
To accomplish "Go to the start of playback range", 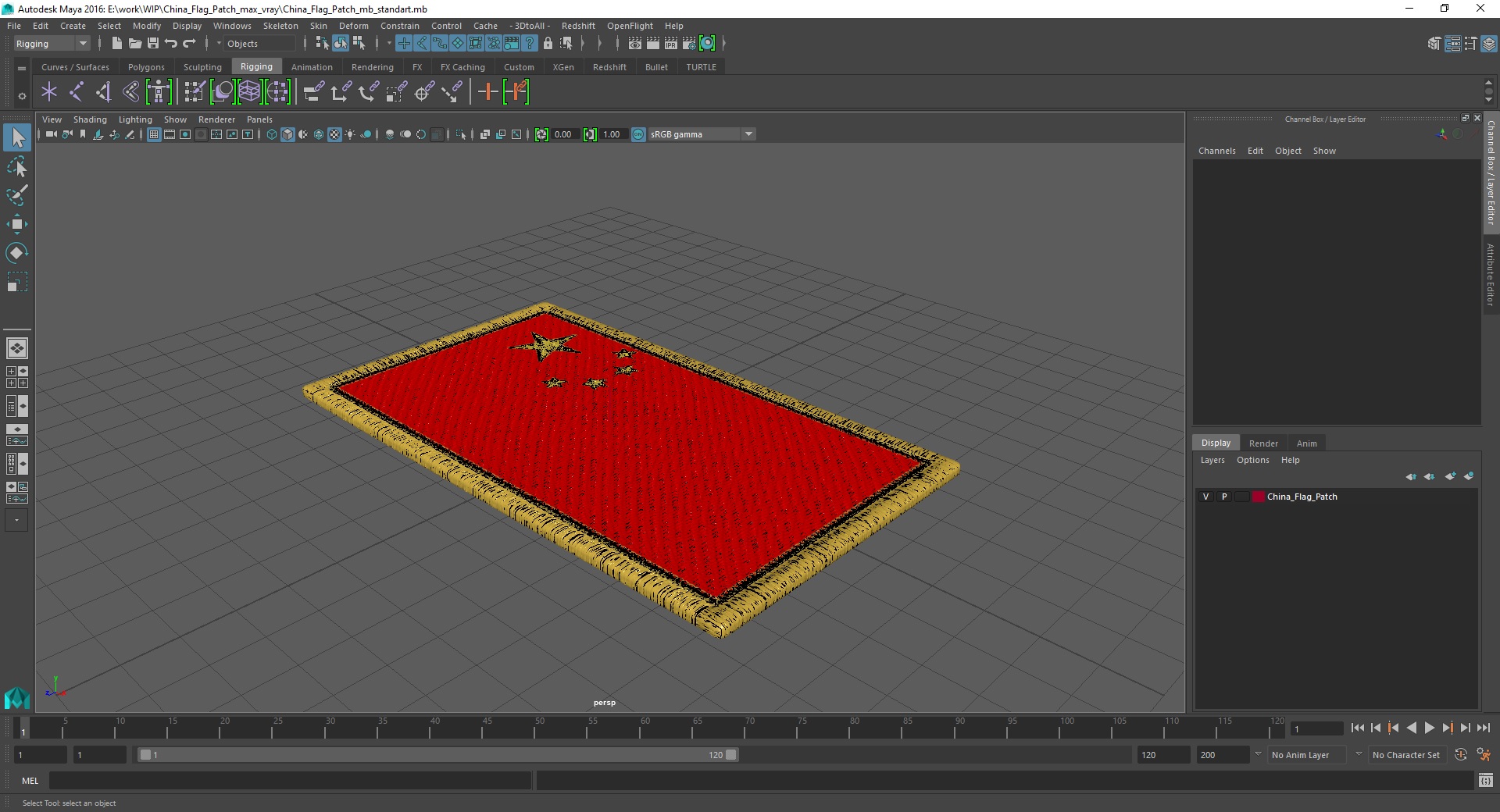I will [x=1357, y=728].
